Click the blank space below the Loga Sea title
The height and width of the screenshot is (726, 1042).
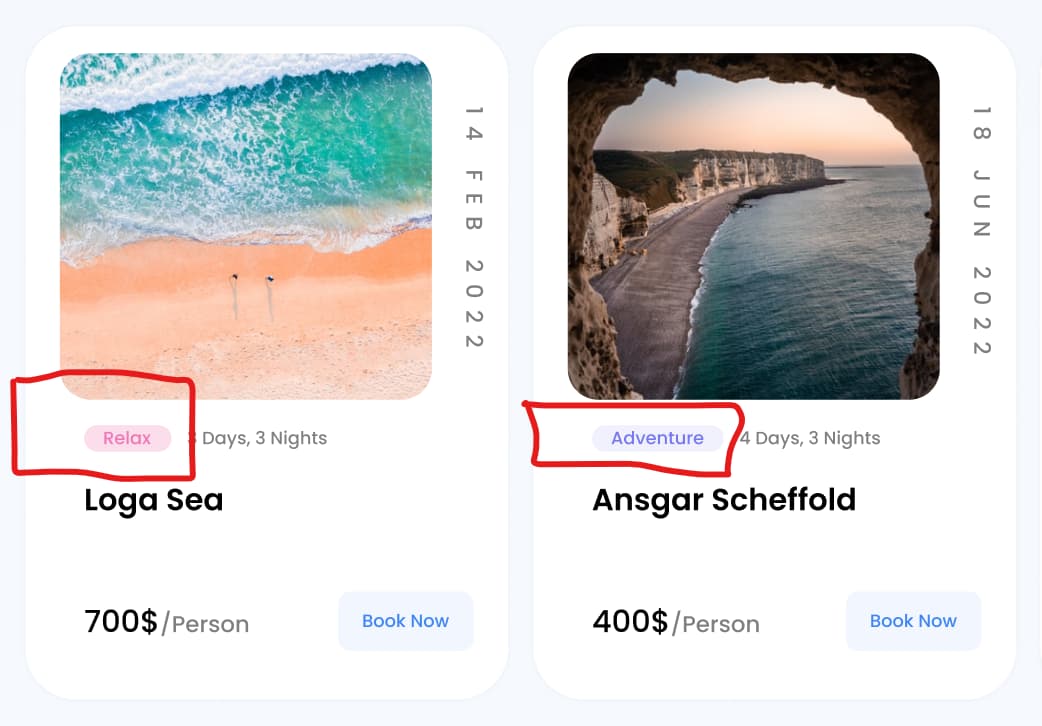(x=266, y=553)
